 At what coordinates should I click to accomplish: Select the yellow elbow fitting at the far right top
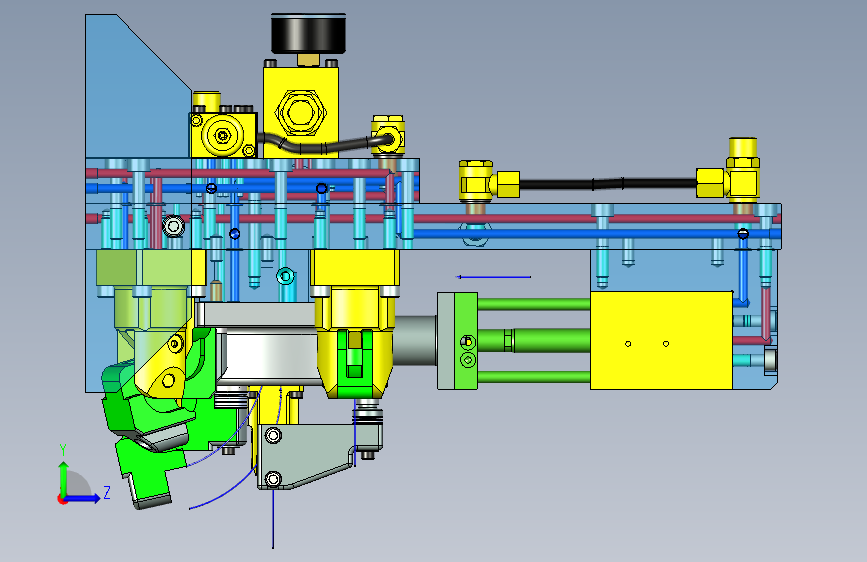(x=741, y=169)
